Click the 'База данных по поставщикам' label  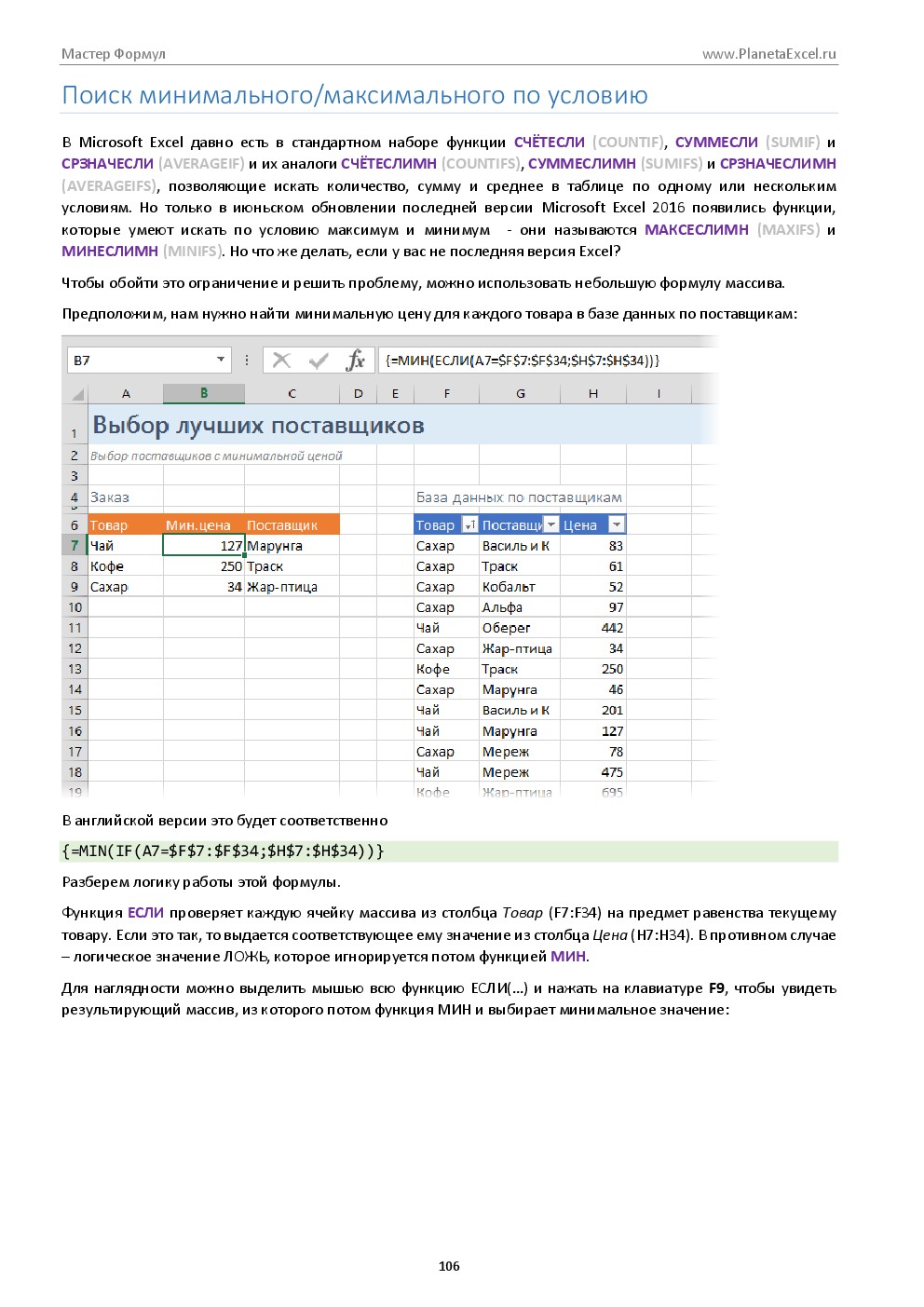519,497
